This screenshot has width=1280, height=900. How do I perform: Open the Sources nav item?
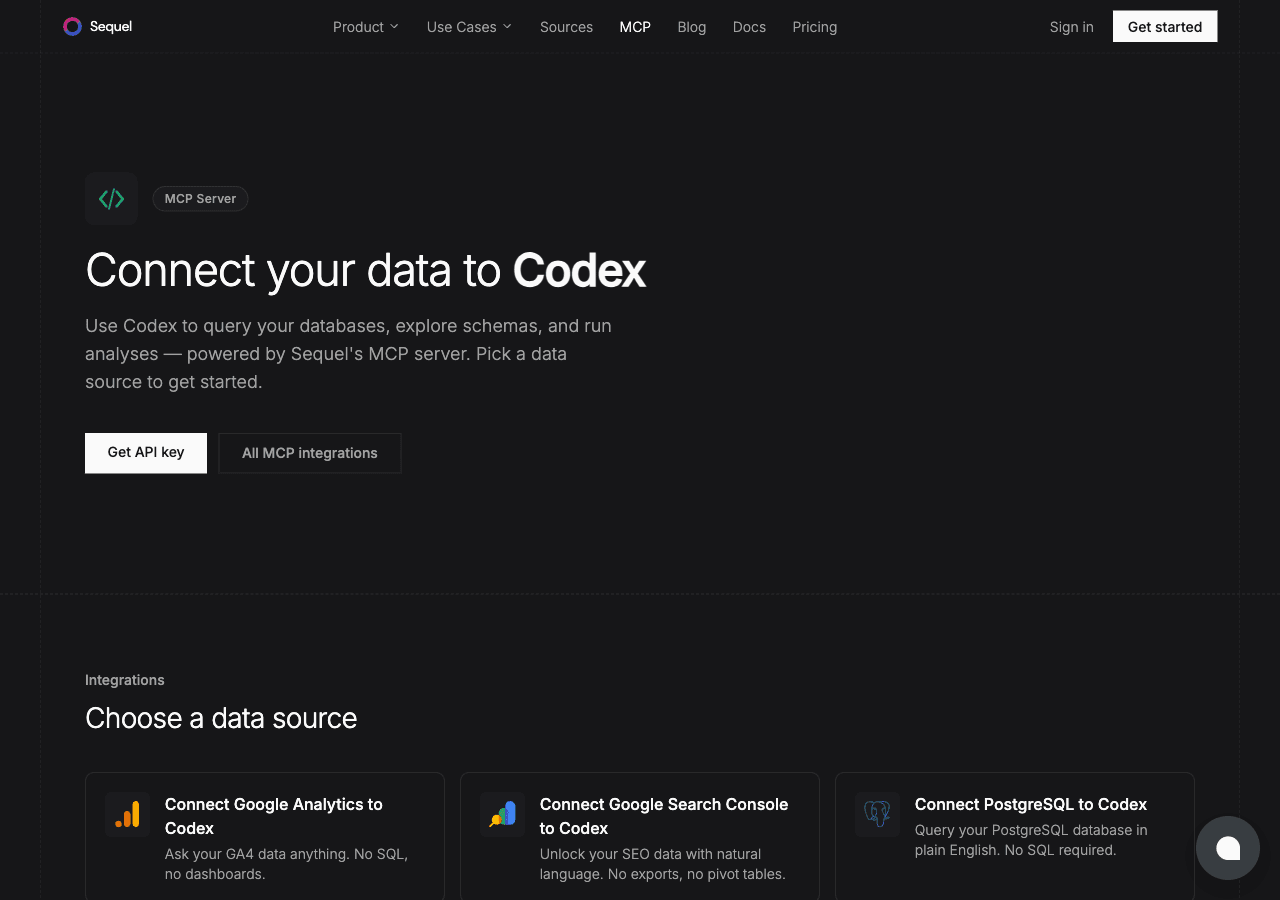click(566, 27)
